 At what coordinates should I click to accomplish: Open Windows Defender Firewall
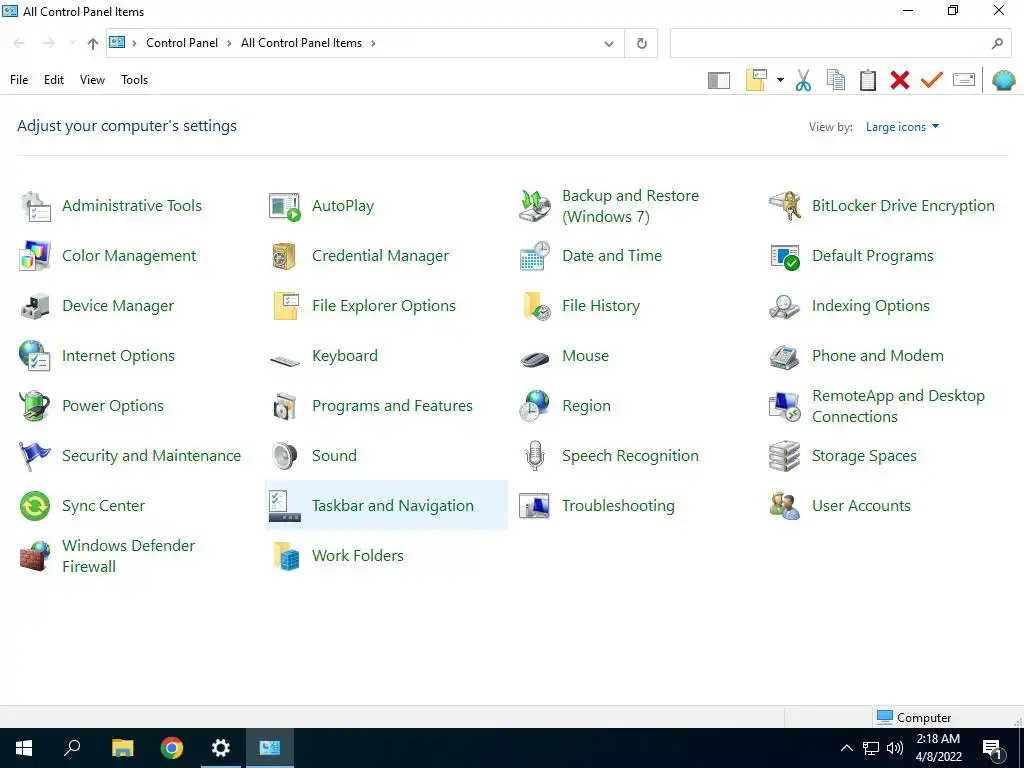point(108,556)
